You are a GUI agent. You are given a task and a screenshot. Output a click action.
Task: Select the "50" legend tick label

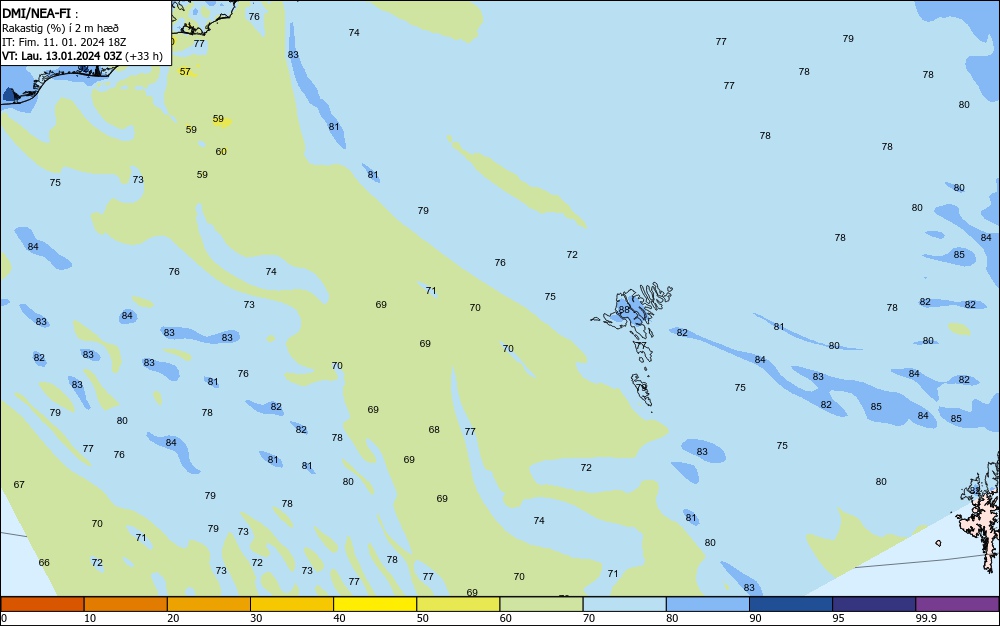click(423, 618)
